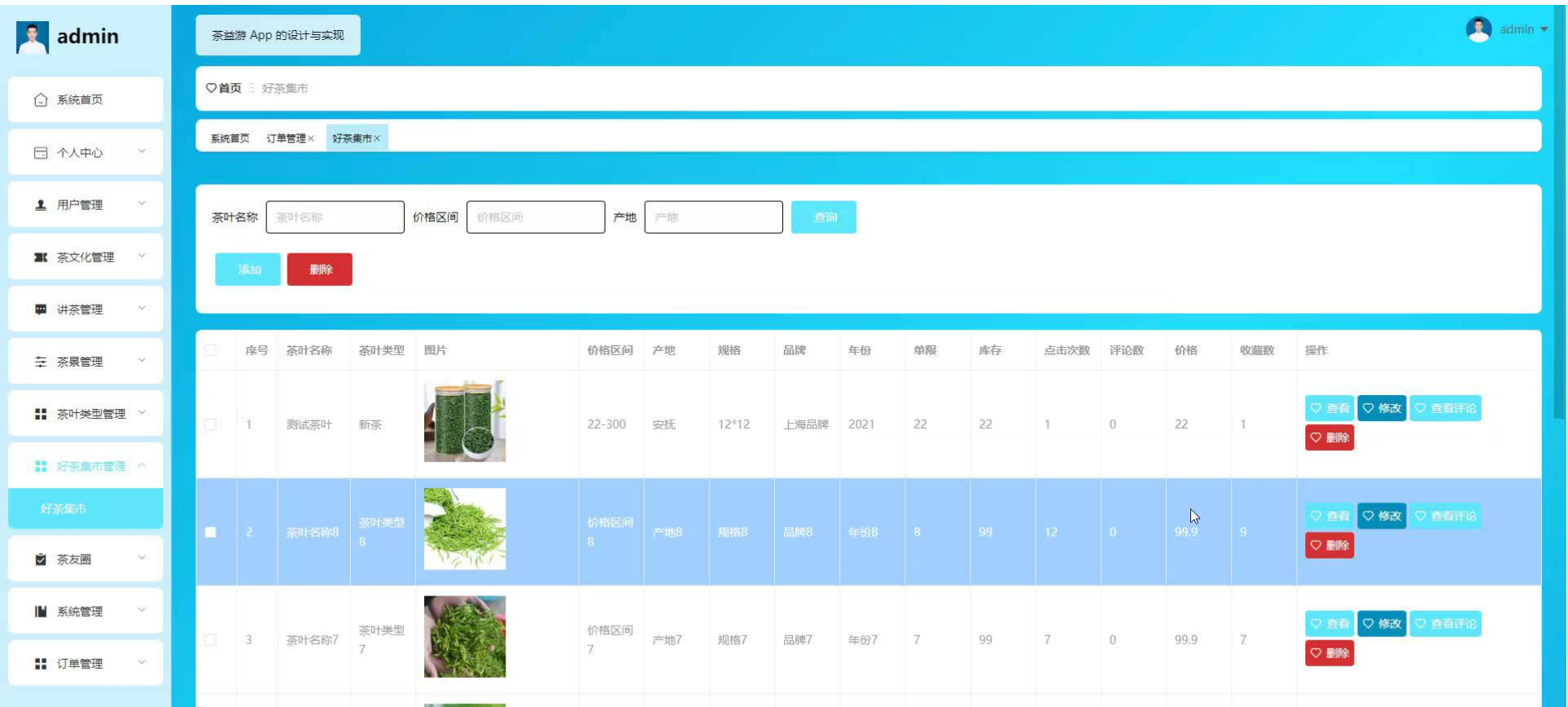Image resolution: width=1568 pixels, height=707 pixels.
Task: Click the admin avatar in the top-right corner
Action: click(x=1478, y=29)
